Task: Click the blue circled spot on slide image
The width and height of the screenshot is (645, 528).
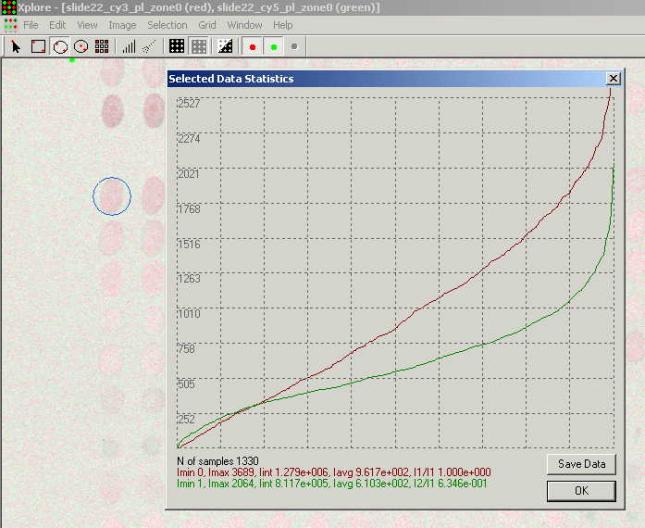Action: [112, 196]
